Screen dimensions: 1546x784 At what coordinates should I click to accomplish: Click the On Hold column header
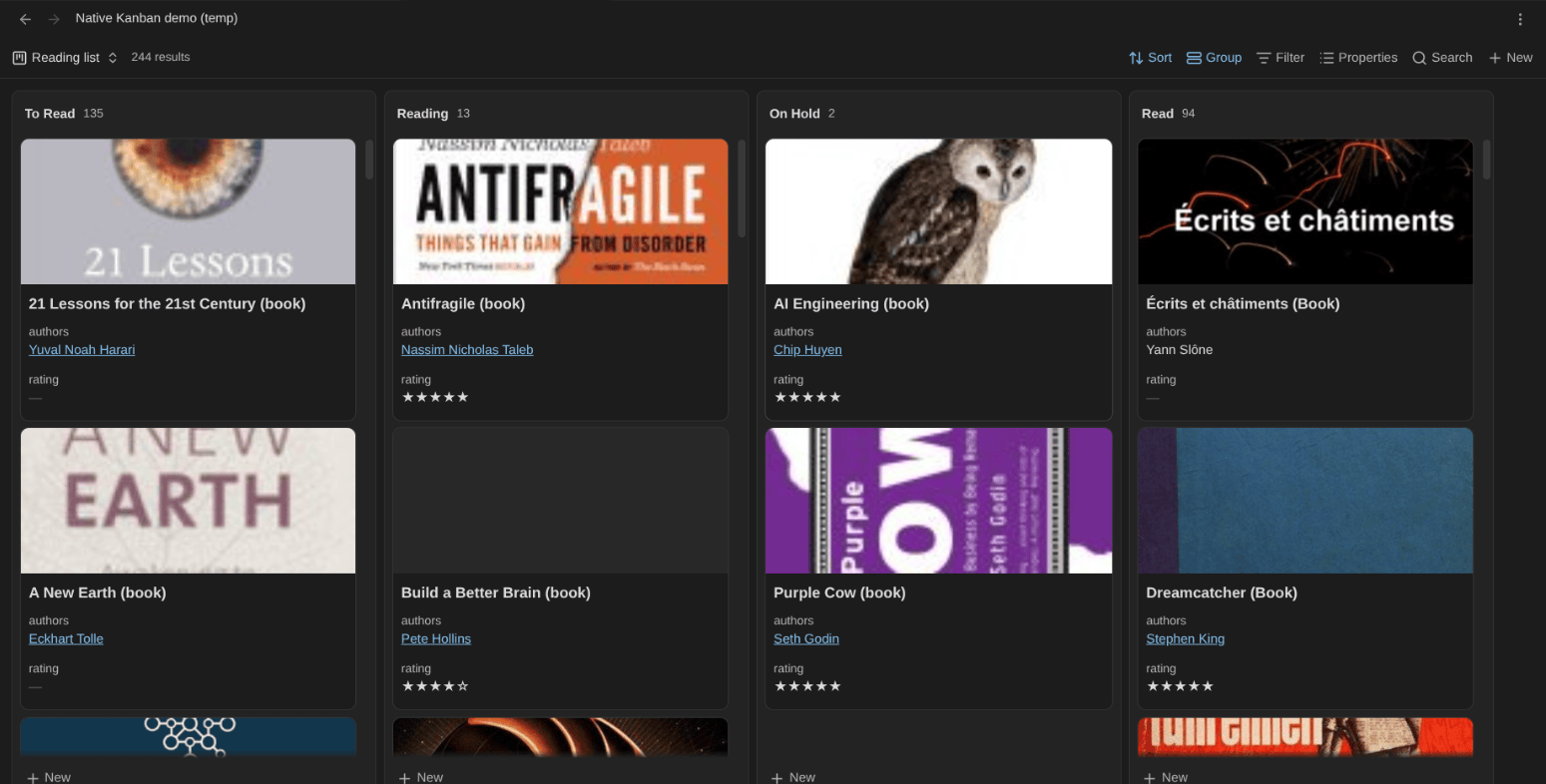click(x=794, y=114)
